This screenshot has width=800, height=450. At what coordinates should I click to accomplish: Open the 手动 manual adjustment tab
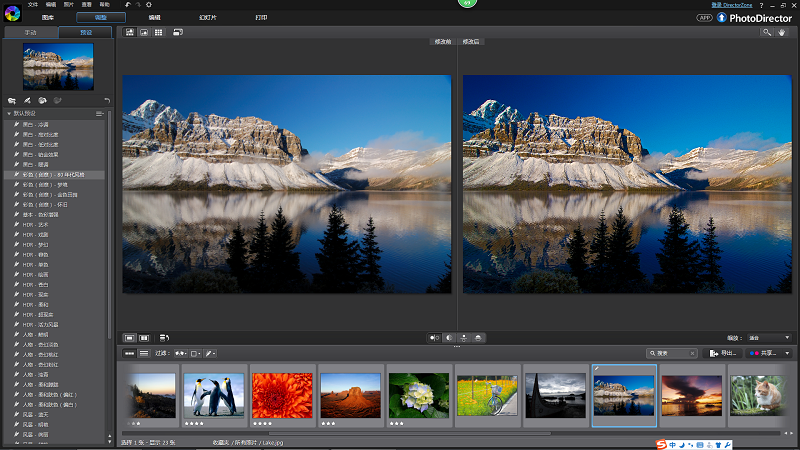pyautogui.click(x=30, y=32)
